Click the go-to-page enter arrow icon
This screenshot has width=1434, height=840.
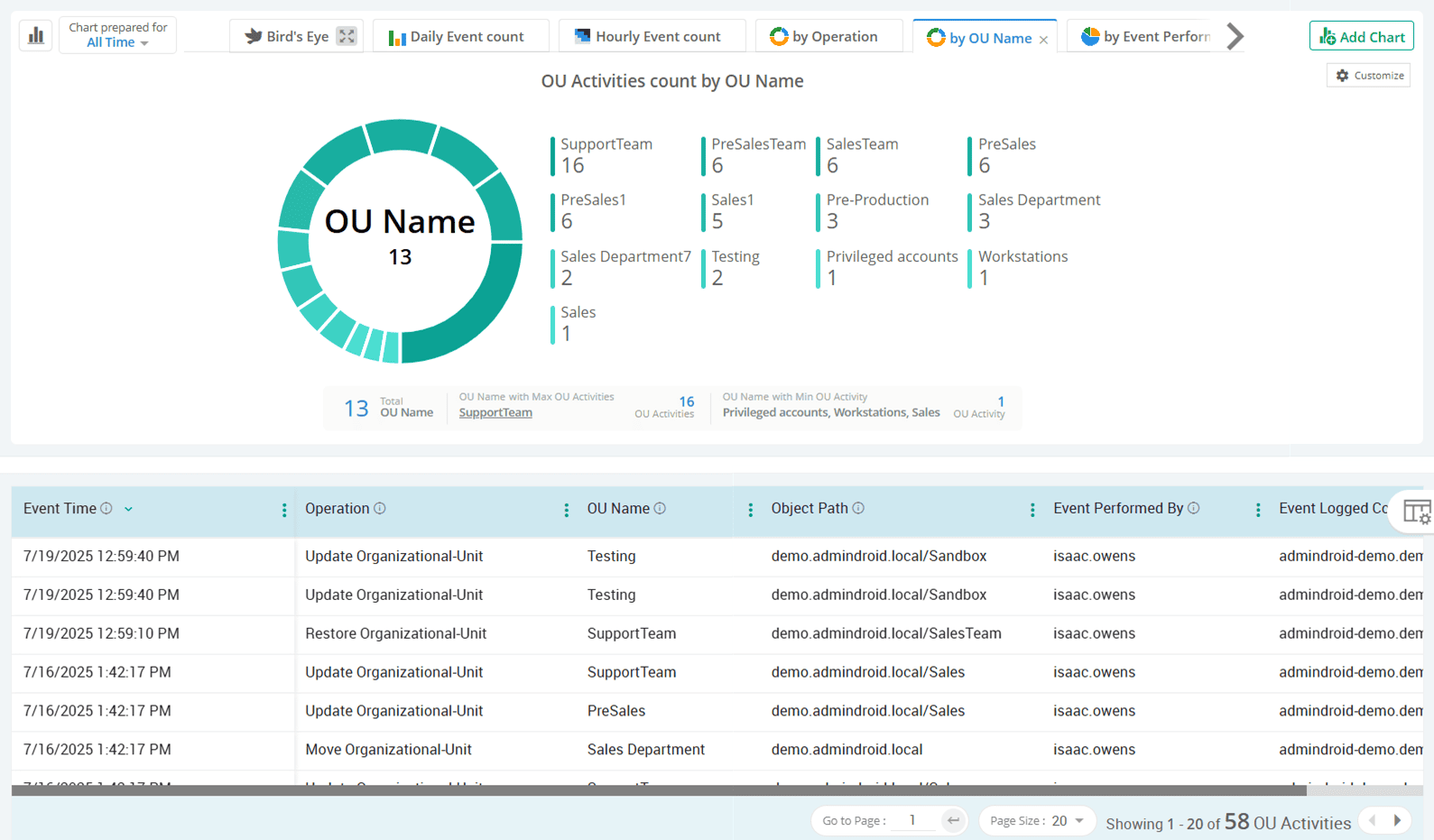(953, 820)
